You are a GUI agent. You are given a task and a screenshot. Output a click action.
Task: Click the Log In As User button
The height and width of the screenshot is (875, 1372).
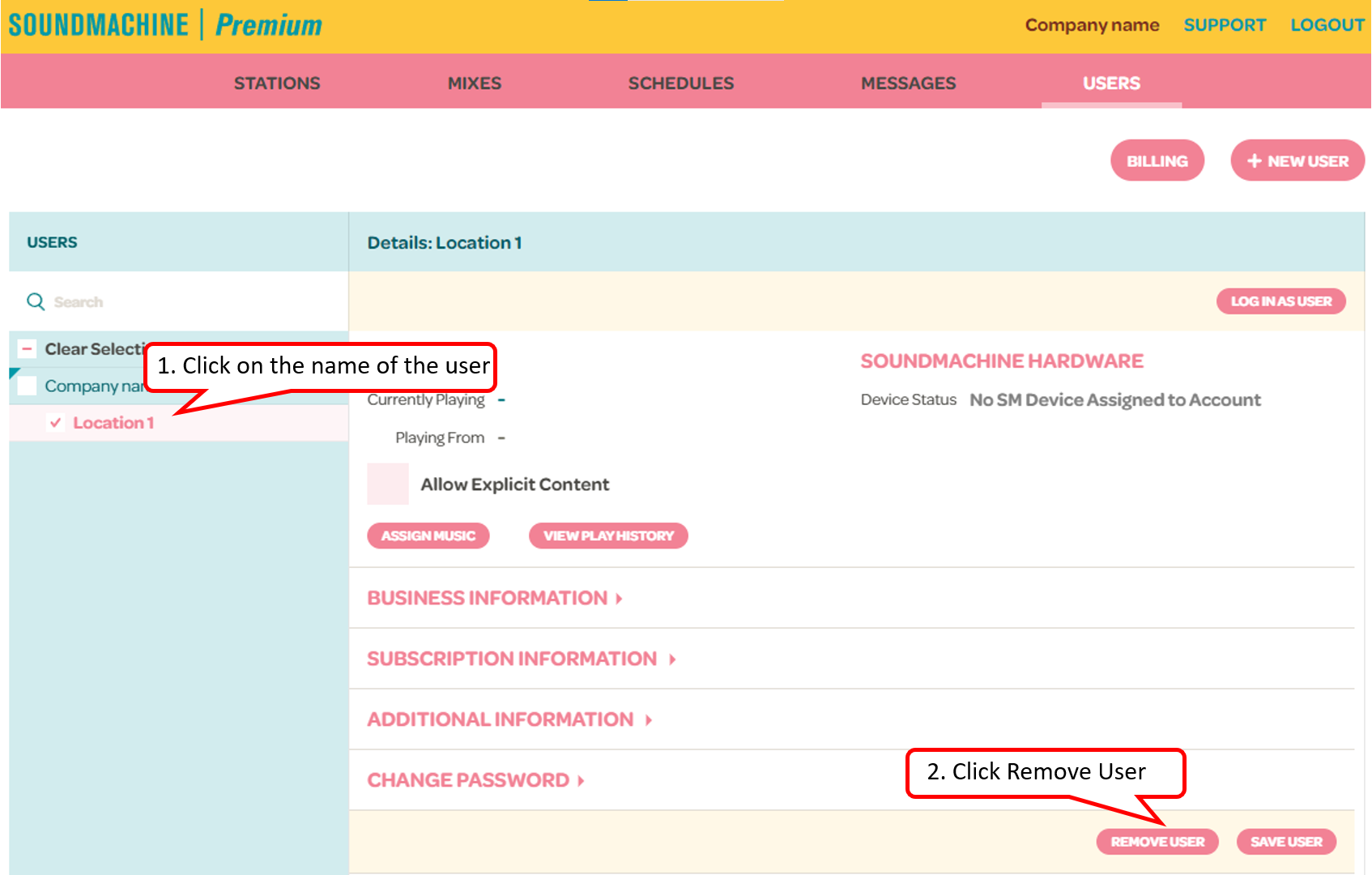tap(1281, 301)
